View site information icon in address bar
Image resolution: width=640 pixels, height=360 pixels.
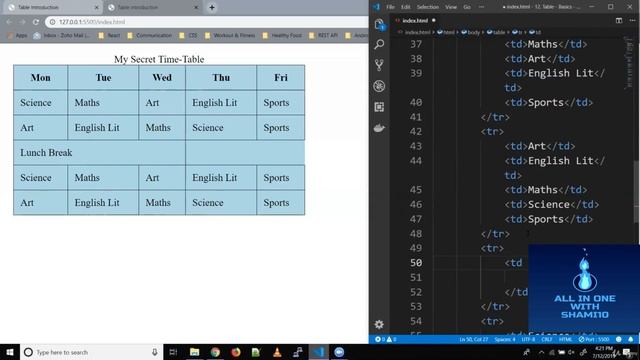pyautogui.click(x=53, y=22)
